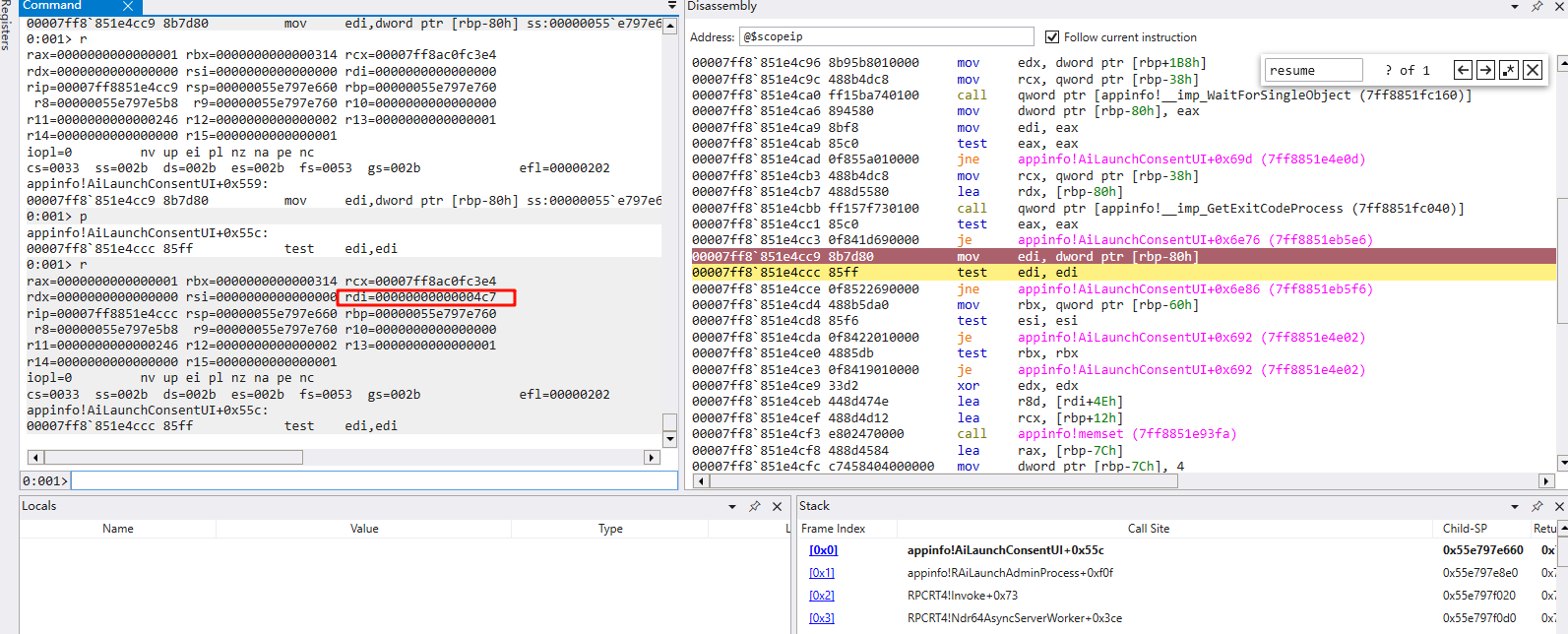Select Child-SP value 0x55e797e8e0
Viewport: 1568px width, 634px height.
click(x=1480, y=573)
